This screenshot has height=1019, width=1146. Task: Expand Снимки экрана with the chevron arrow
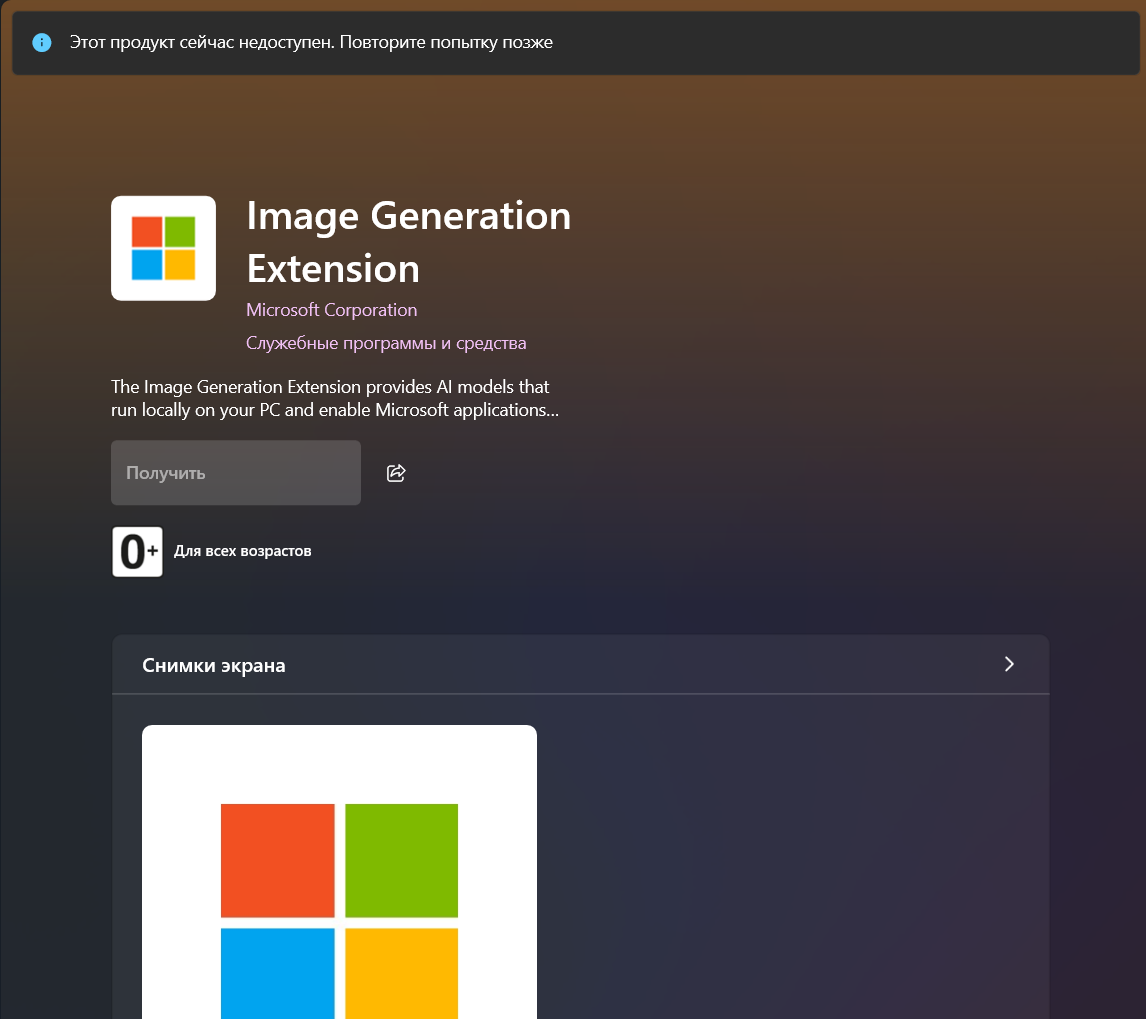(x=1009, y=664)
